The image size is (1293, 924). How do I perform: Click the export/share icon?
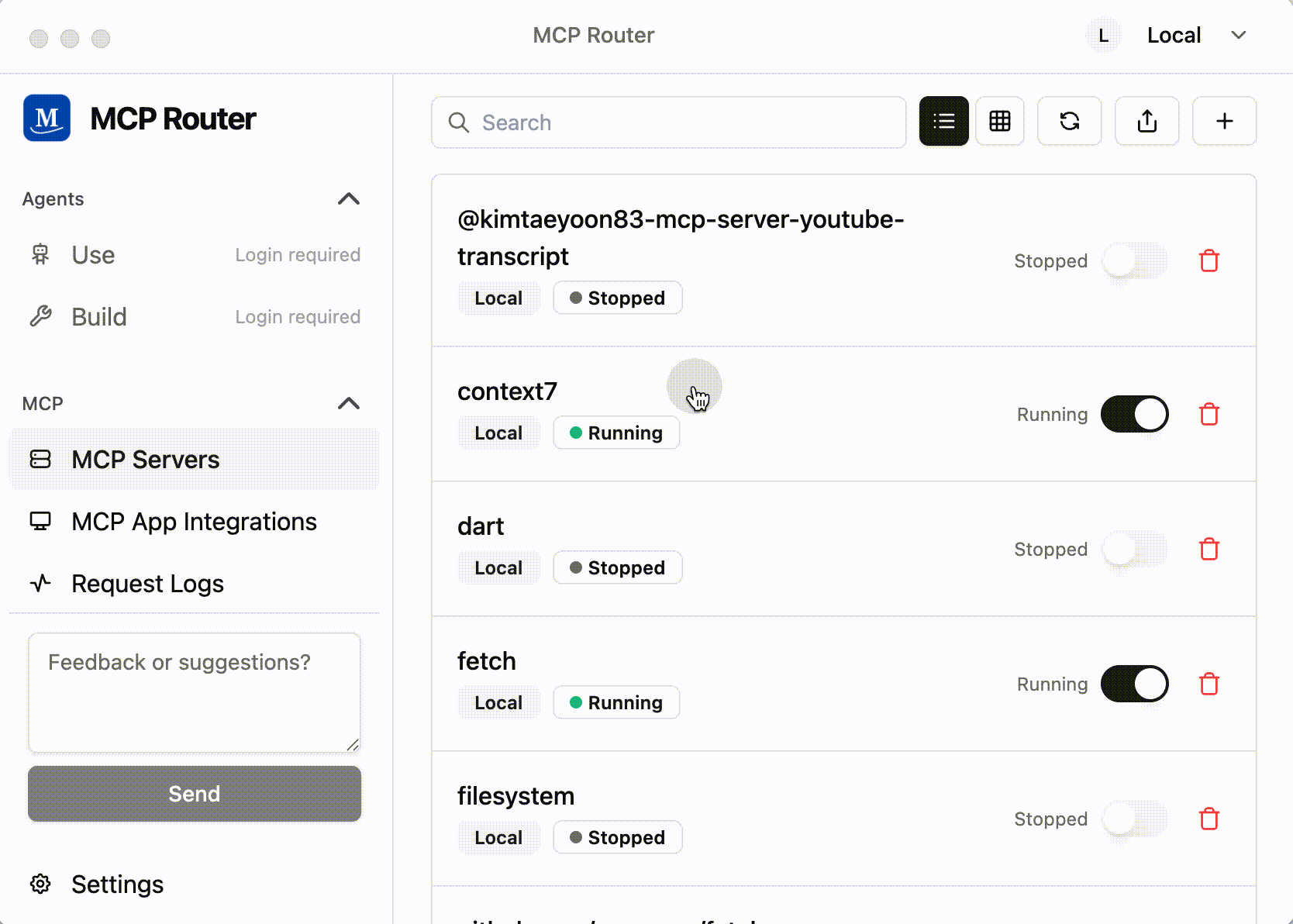[x=1146, y=122]
